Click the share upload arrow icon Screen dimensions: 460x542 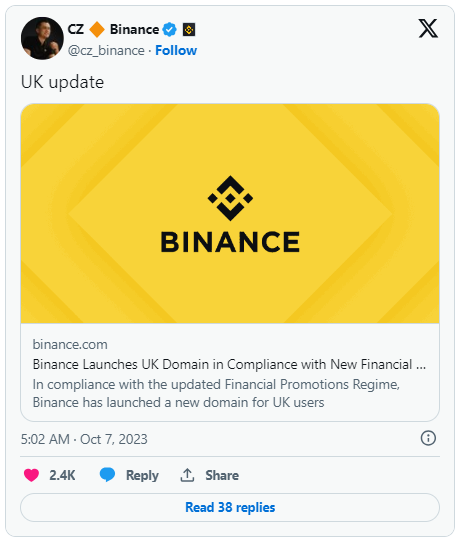[187, 475]
